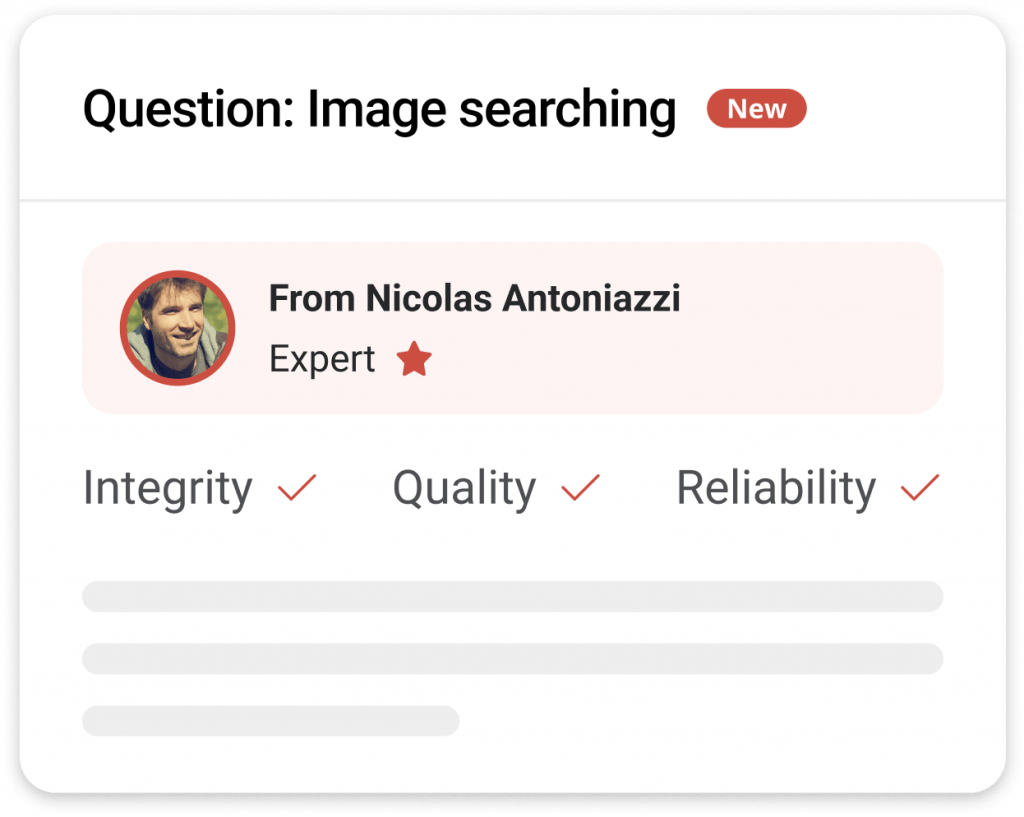Select the Reliability label
The height and width of the screenshot is (817, 1024).
pyautogui.click(x=776, y=488)
